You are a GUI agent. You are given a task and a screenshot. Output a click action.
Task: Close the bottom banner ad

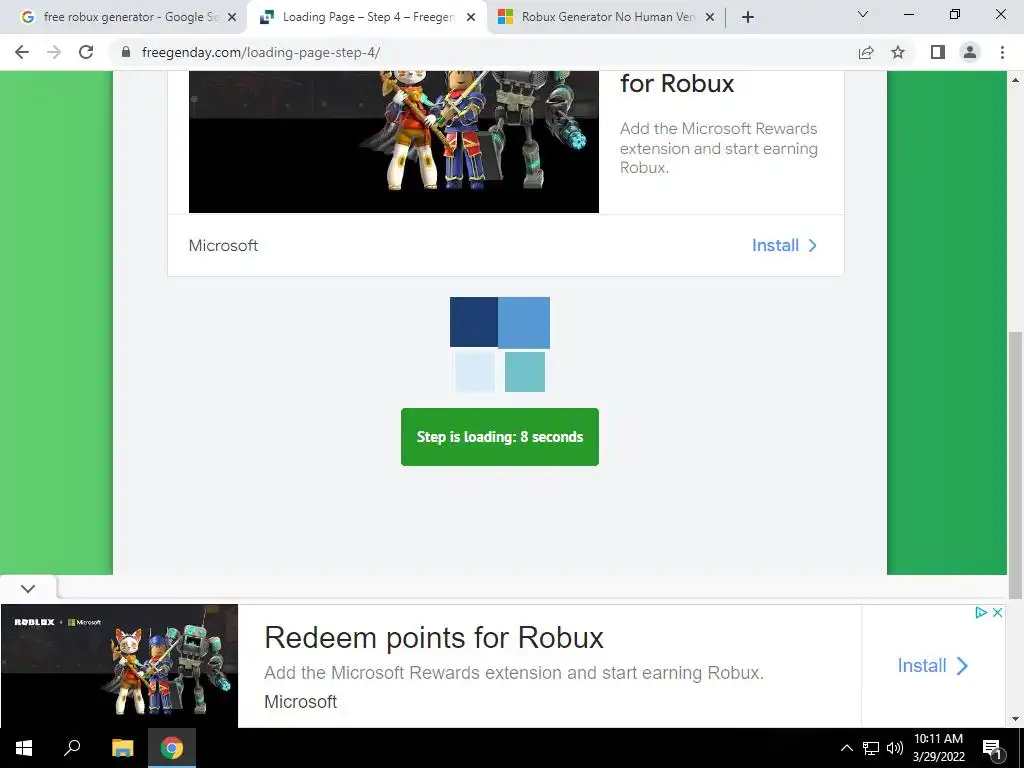(997, 613)
